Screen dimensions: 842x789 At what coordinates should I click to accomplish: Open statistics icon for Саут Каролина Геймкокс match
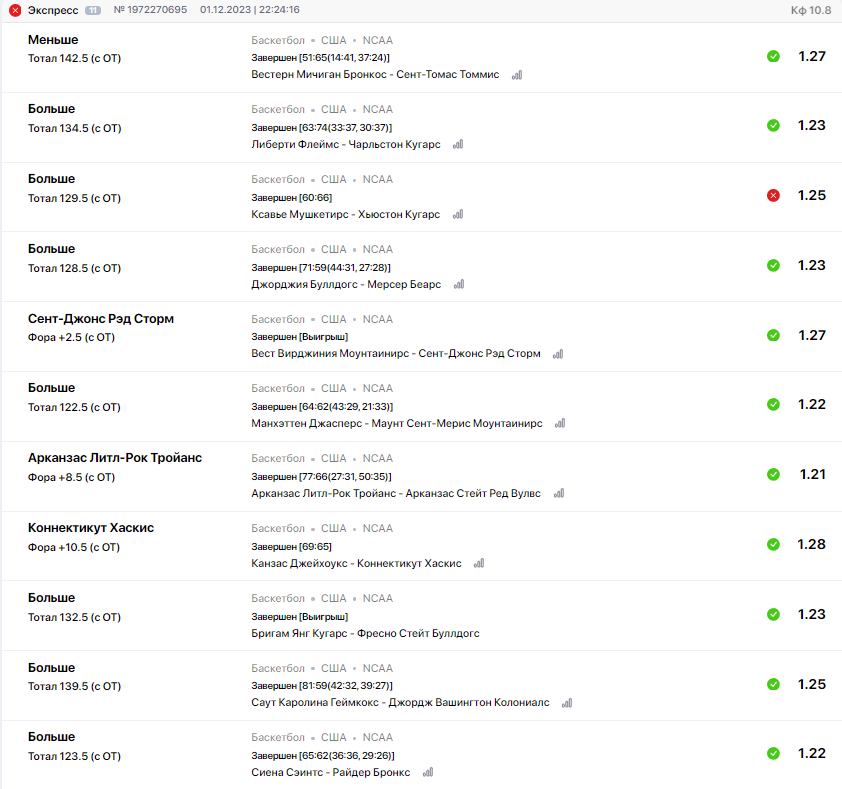click(x=567, y=703)
